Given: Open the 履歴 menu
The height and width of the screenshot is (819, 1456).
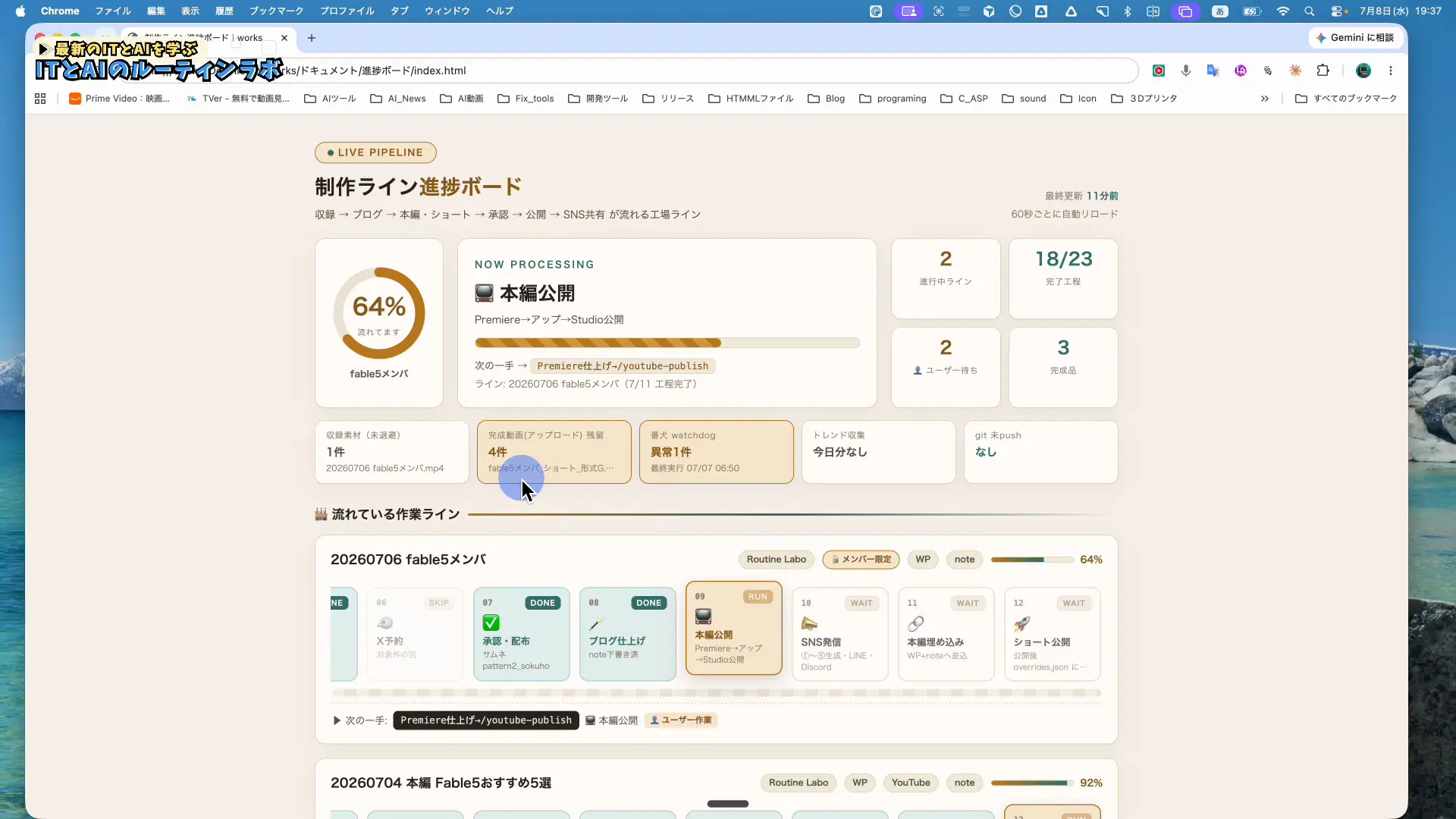Looking at the screenshot, I should (x=224, y=11).
